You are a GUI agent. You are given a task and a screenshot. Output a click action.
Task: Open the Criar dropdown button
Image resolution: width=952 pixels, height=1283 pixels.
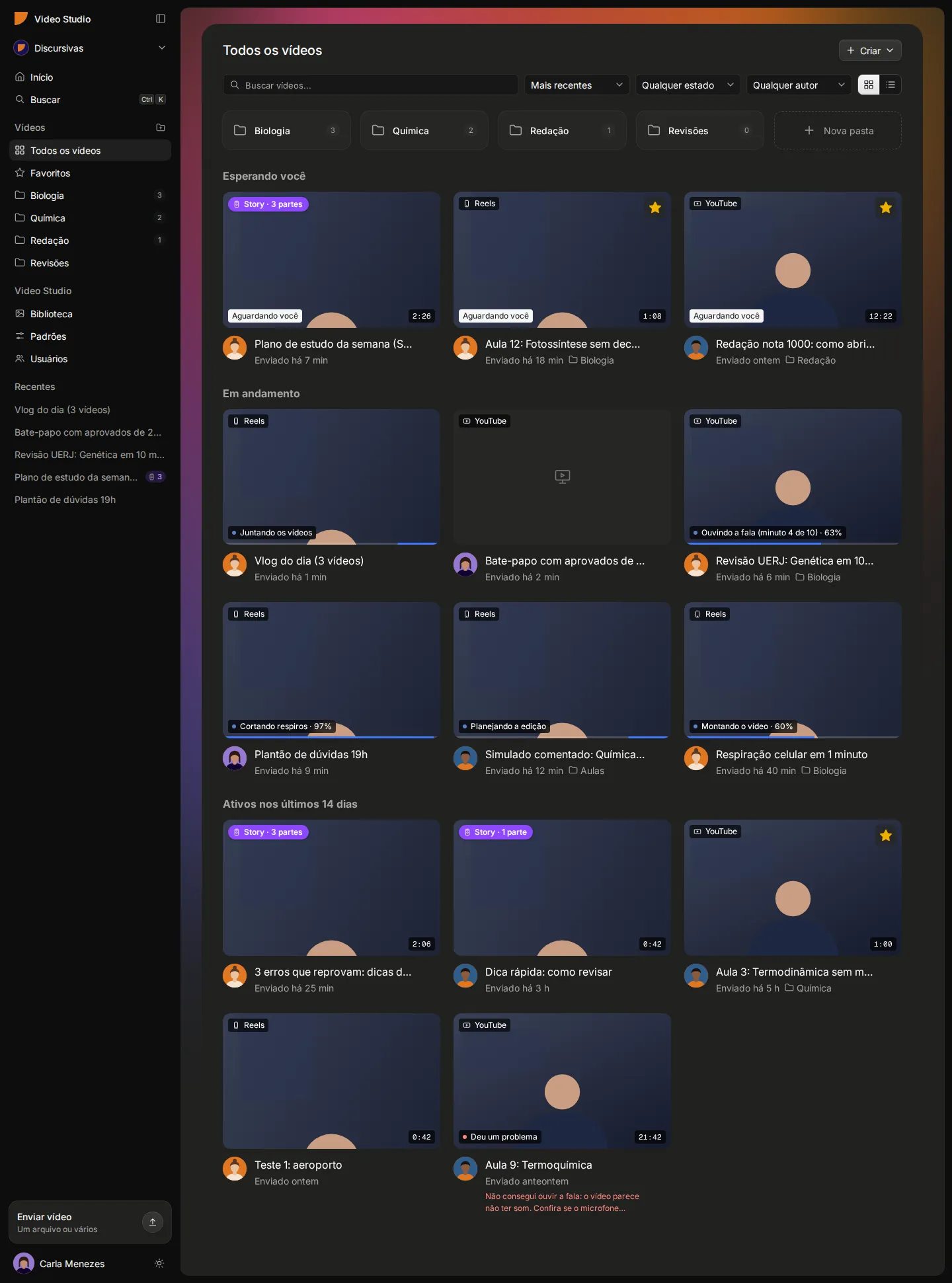click(870, 50)
